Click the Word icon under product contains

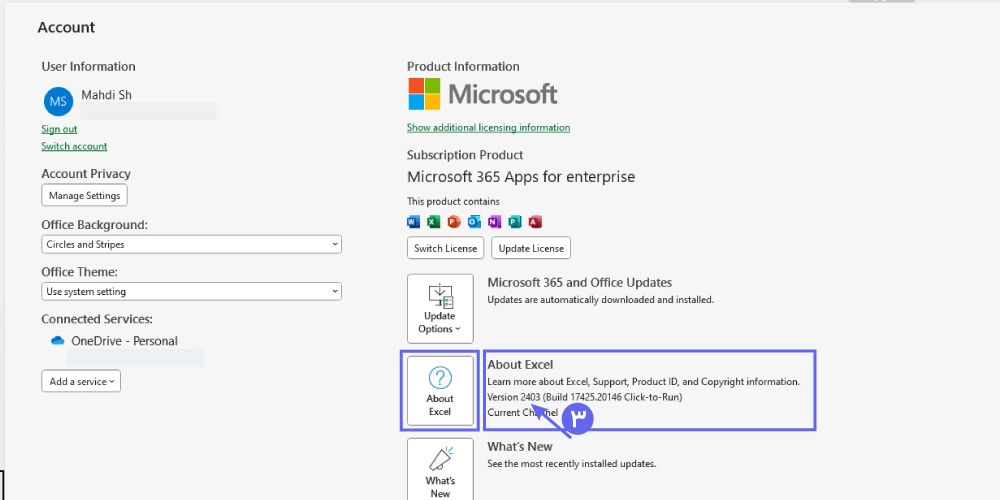point(414,221)
